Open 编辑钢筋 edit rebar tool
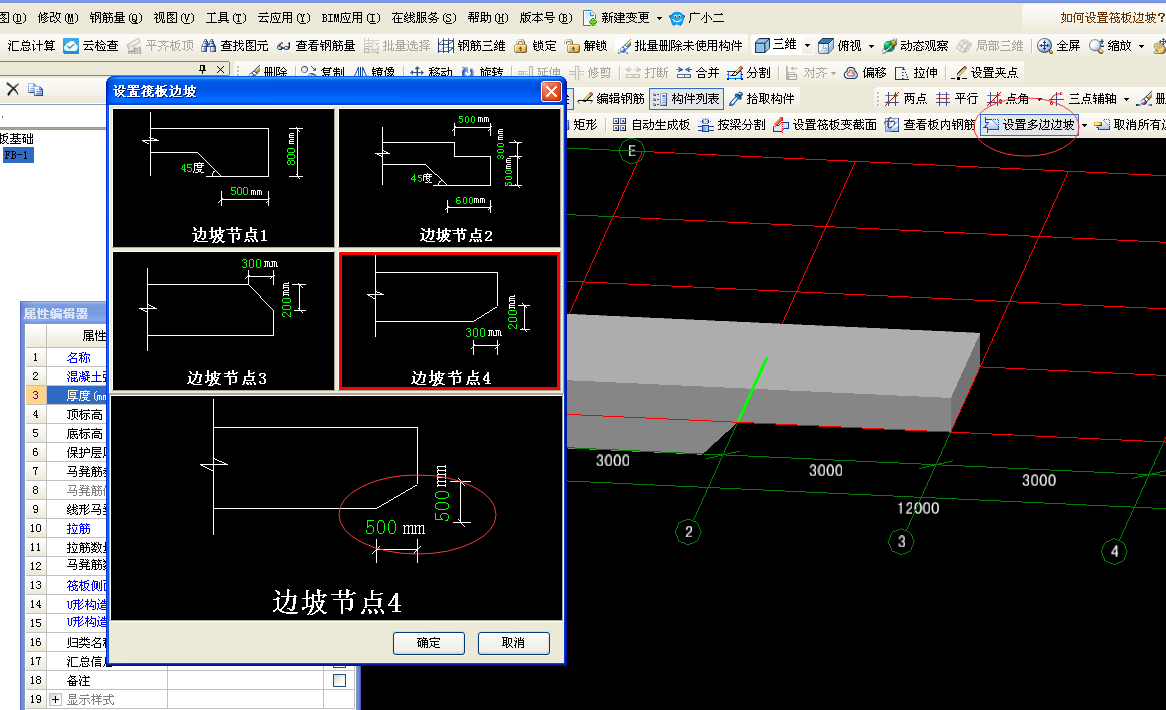The width and height of the screenshot is (1166, 710). [611, 99]
